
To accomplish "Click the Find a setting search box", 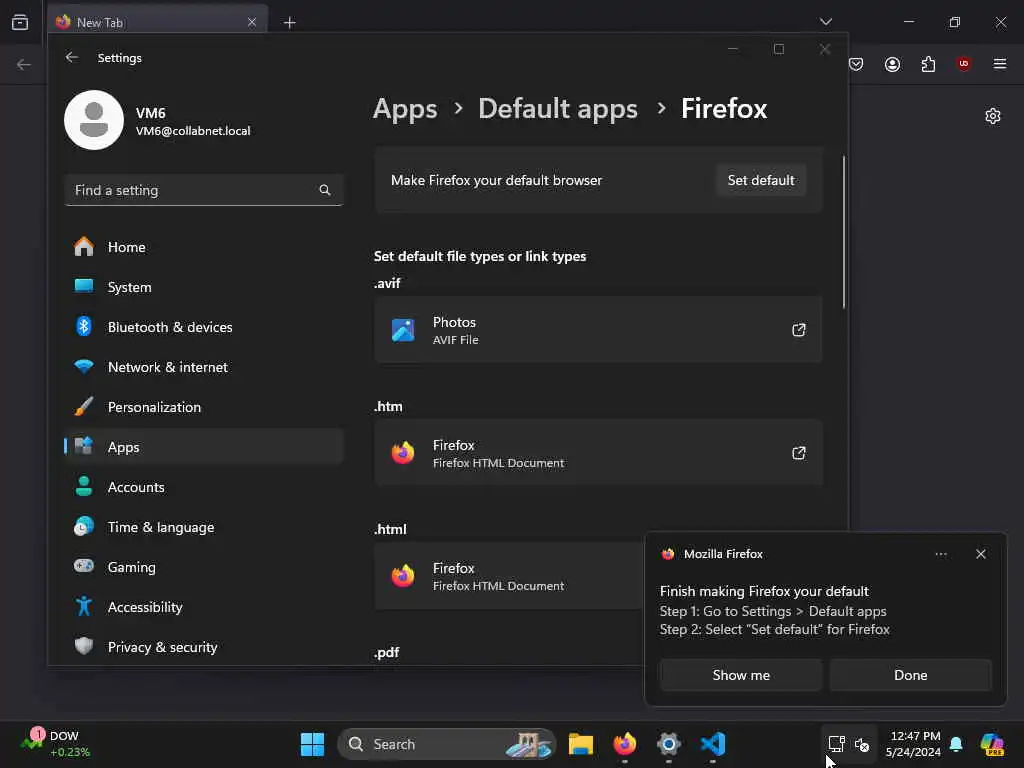I will tap(204, 190).
